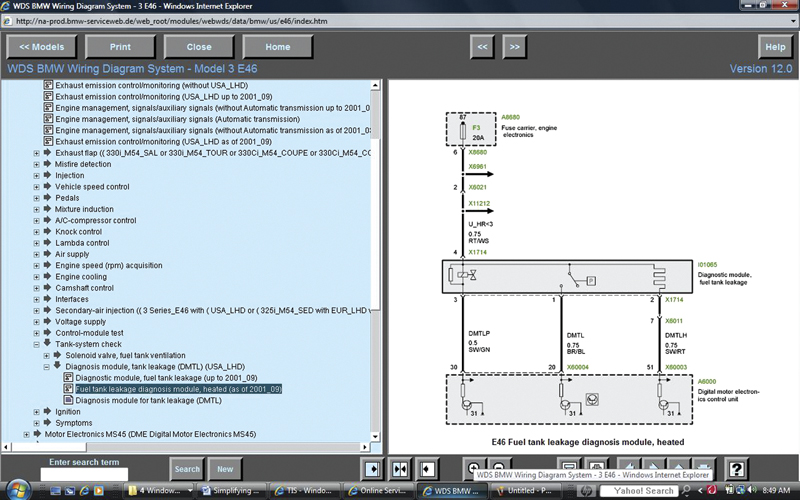Click the Yahoo search magnifier icon

click(687, 491)
